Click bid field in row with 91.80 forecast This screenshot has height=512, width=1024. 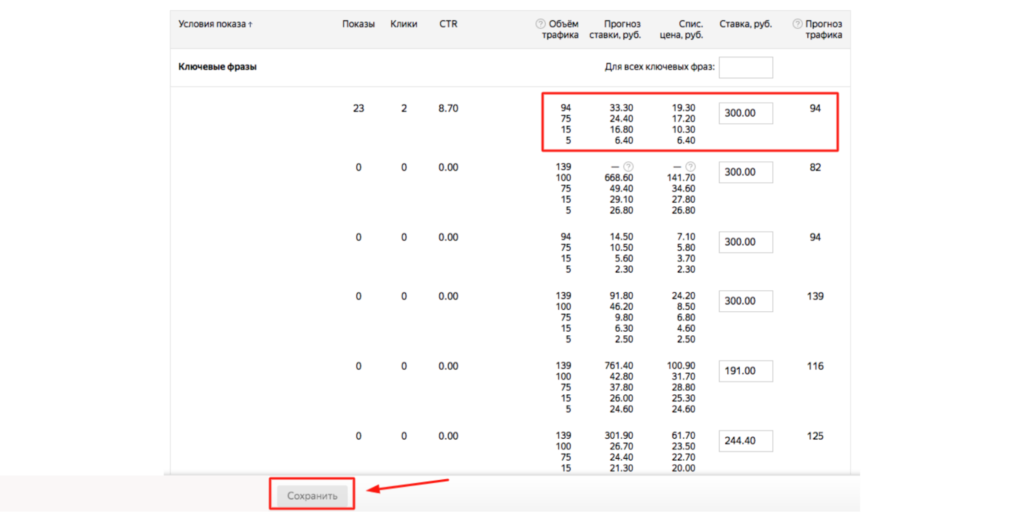click(x=745, y=301)
